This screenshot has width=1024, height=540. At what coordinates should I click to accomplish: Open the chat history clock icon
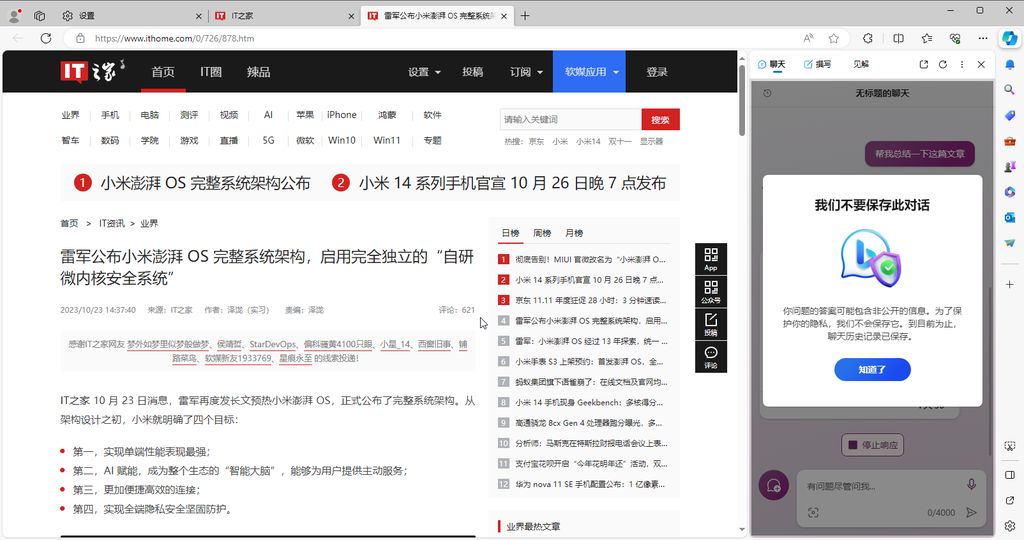click(x=767, y=93)
